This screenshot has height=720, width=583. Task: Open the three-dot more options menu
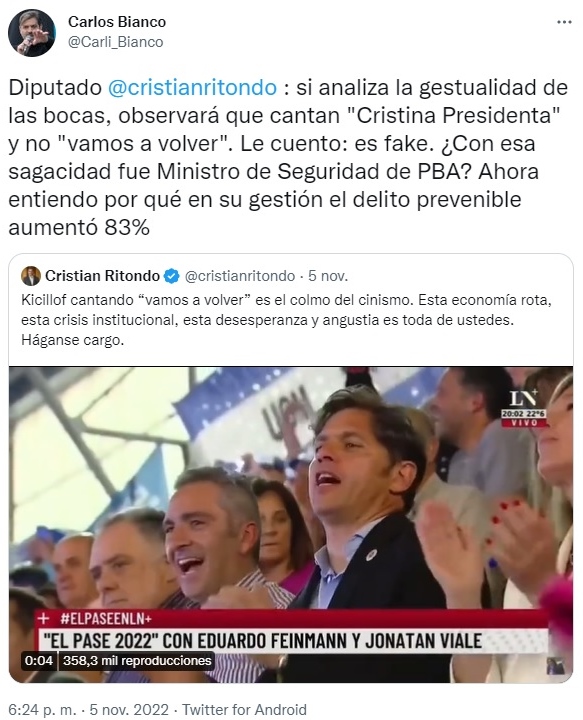click(x=564, y=22)
